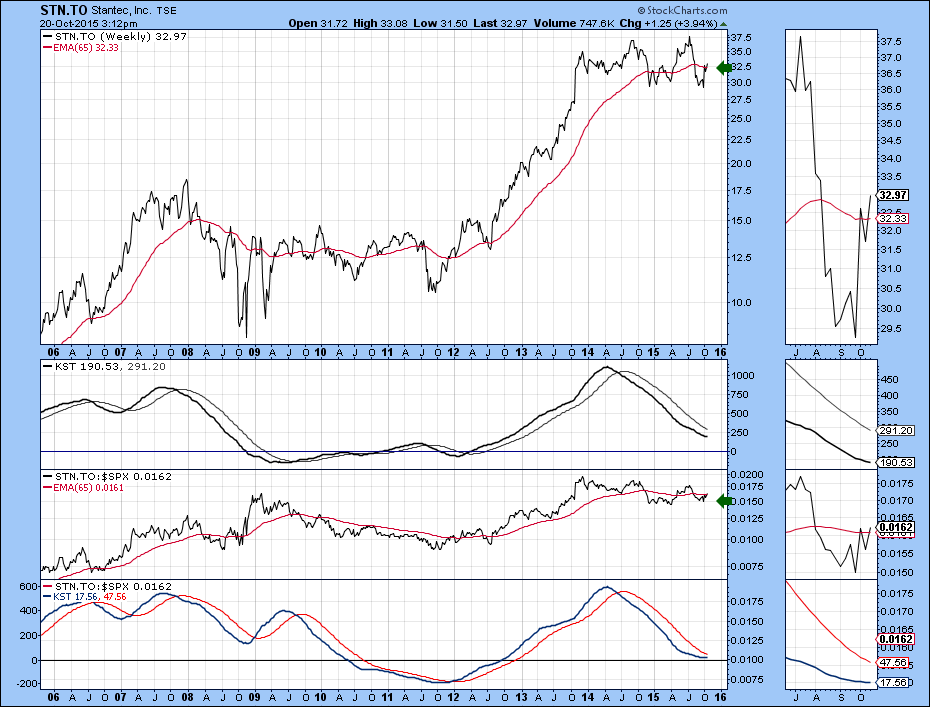This screenshot has height=707, width=930.
Task: Click the 0.0200 tick on relative strength axis
Action: 747,475
